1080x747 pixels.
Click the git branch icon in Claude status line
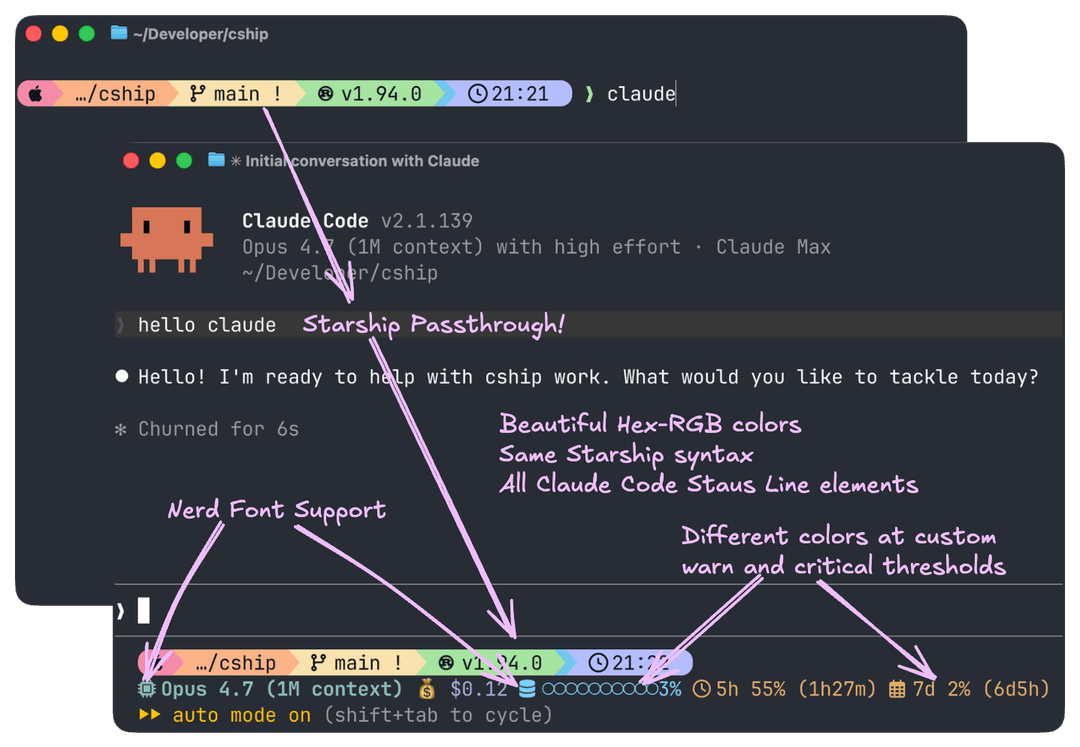click(318, 662)
